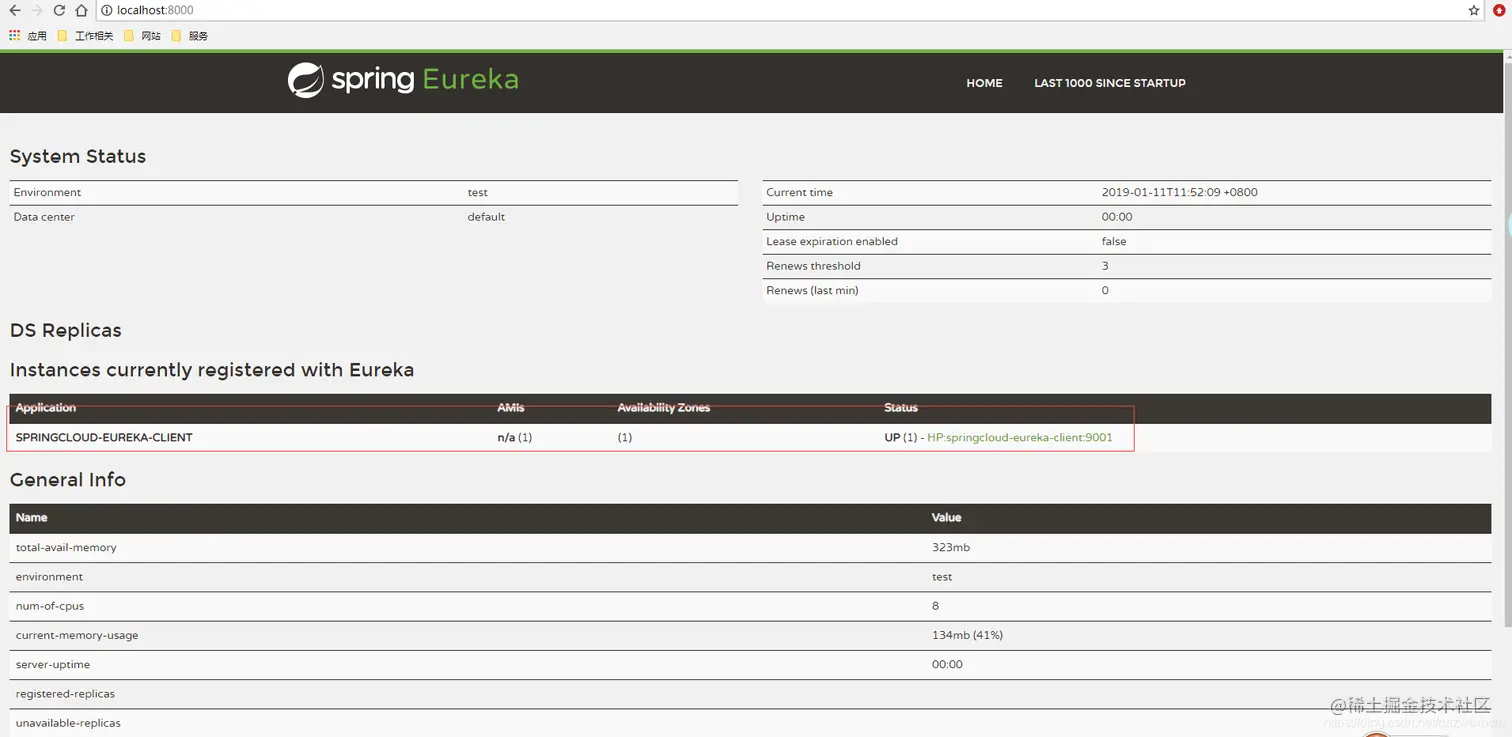Click the current-memory-usage row name
The height and width of the screenshot is (737, 1512).
pyautogui.click(x=77, y=635)
